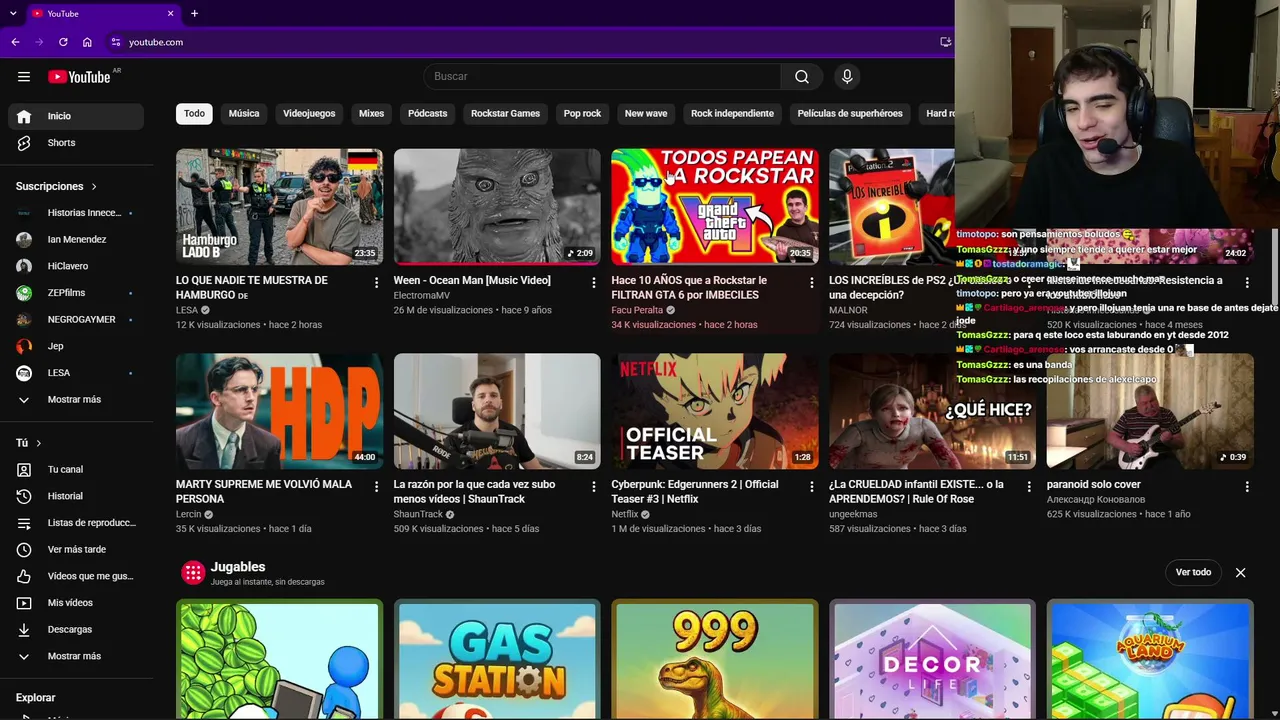This screenshot has width=1280, height=720.
Task: Filter by the Rockstar Games chip
Action: click(505, 114)
